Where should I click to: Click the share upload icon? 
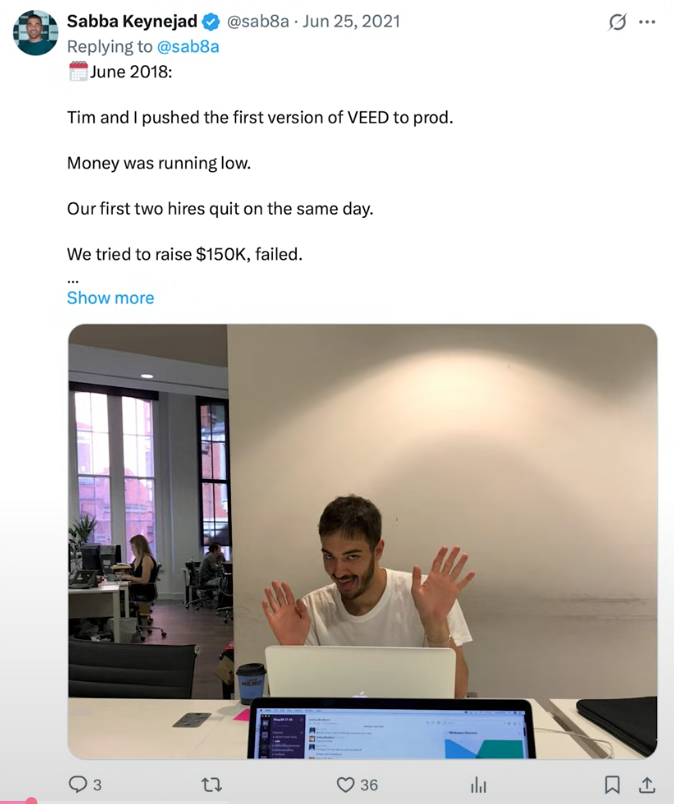coord(647,785)
